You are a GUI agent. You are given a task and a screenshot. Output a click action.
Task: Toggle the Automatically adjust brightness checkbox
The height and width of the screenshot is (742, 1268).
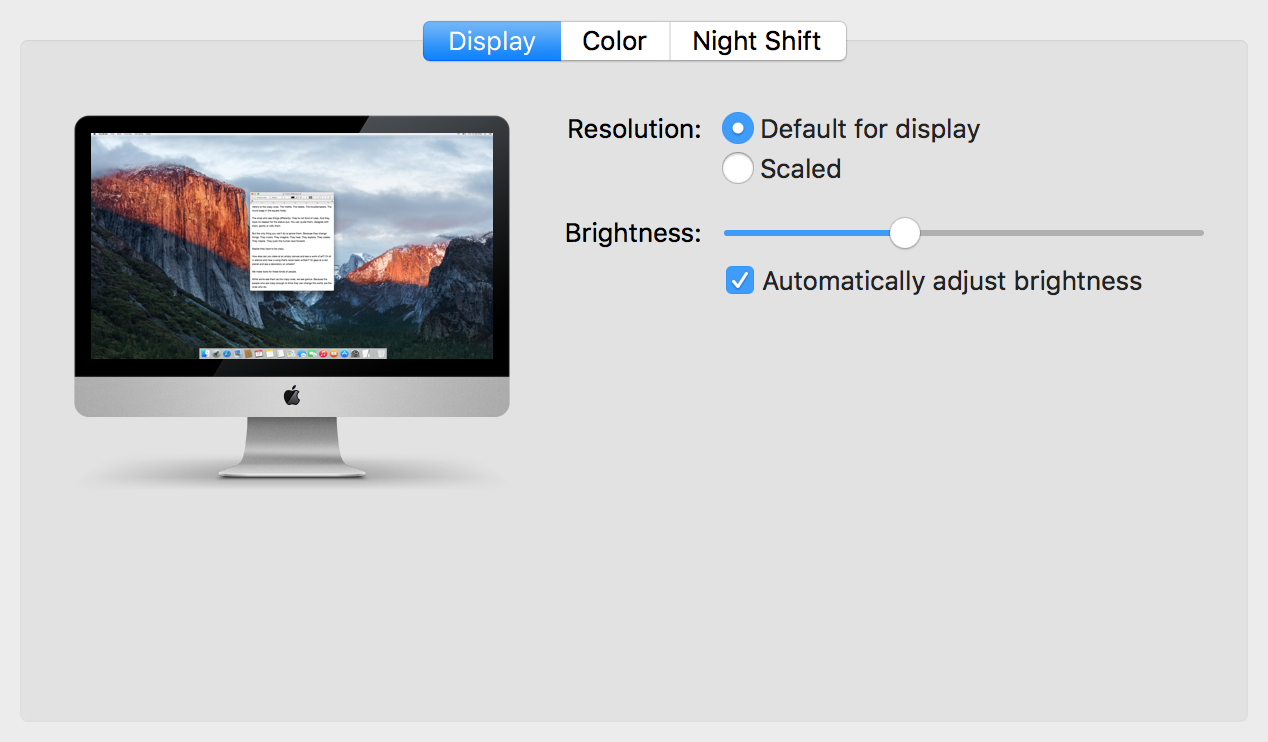coord(740,281)
